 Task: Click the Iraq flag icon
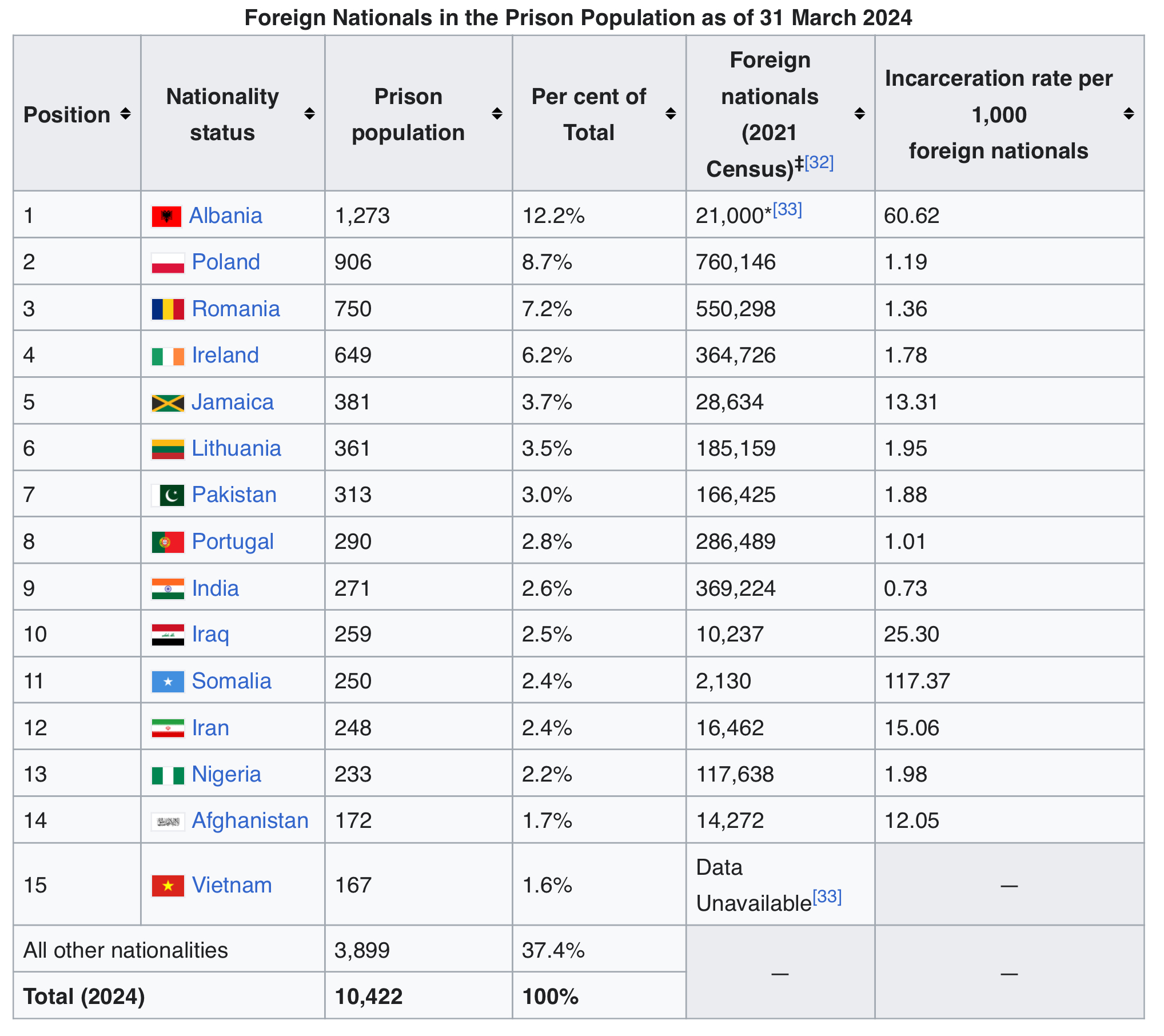click(168, 635)
